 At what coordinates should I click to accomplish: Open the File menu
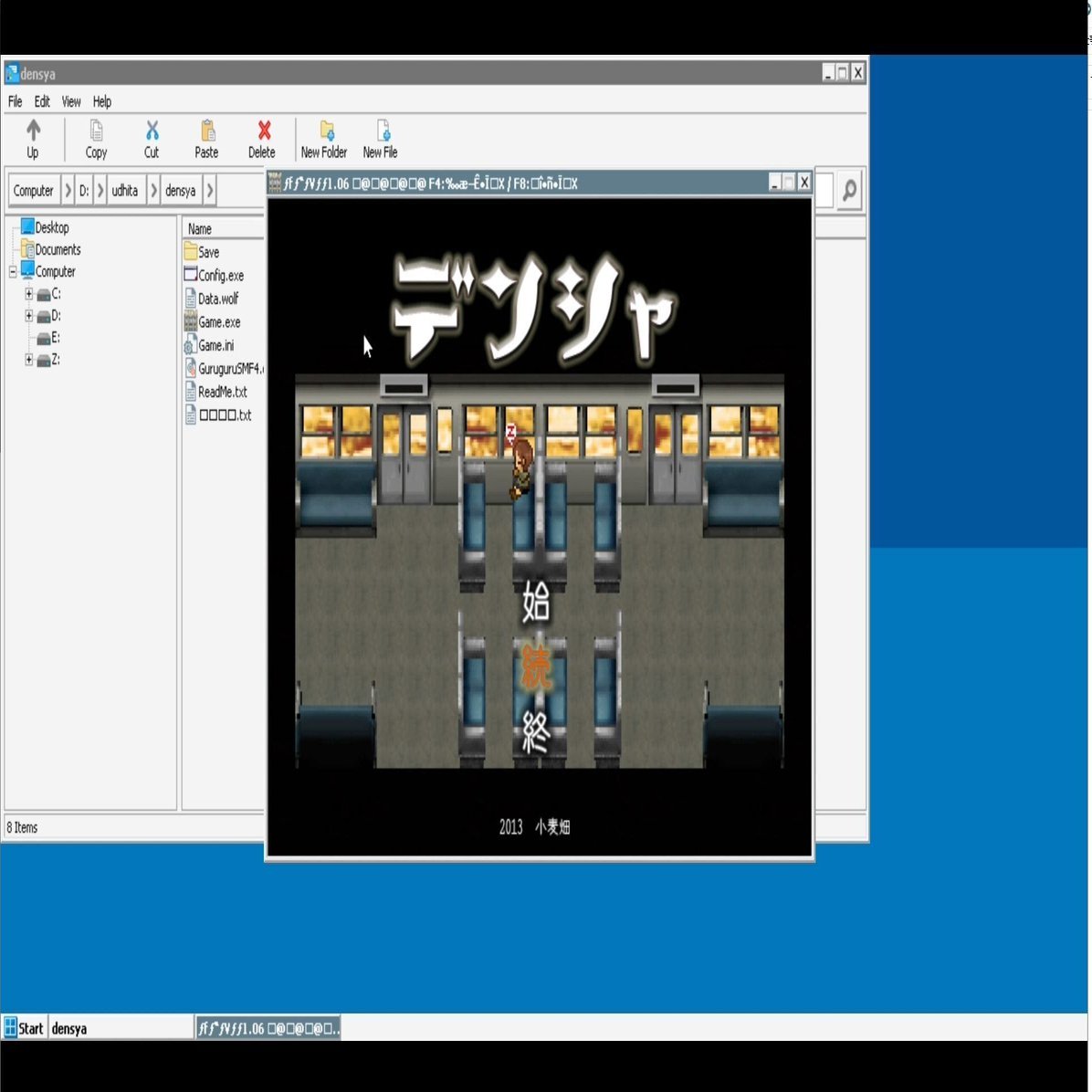(16, 101)
